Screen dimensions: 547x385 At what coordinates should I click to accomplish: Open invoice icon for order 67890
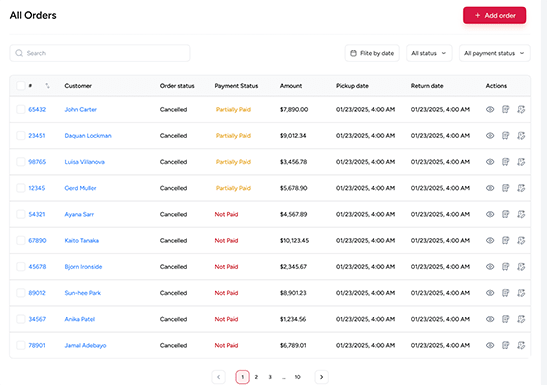505,240
